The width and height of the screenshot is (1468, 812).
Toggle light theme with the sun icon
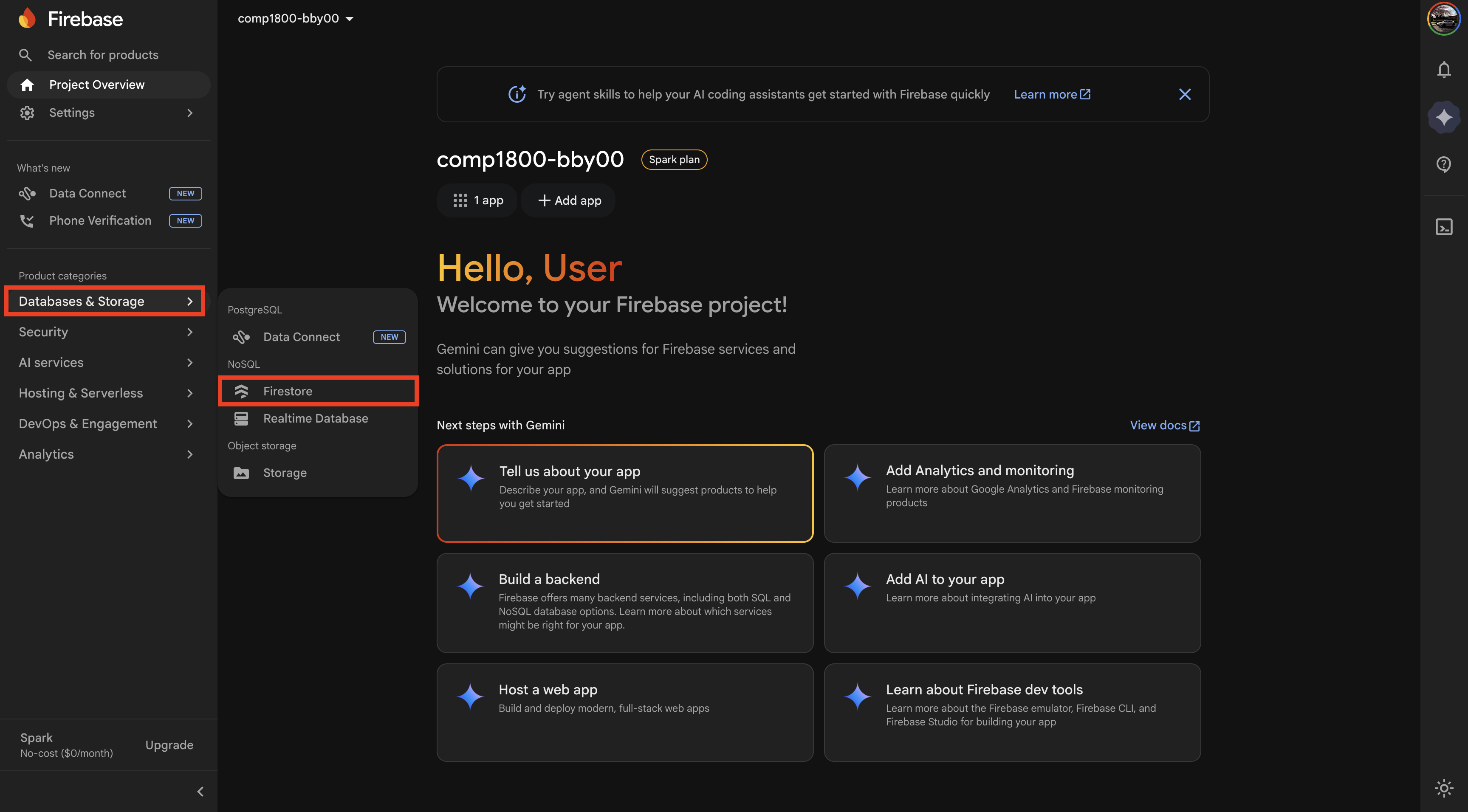[1443, 788]
